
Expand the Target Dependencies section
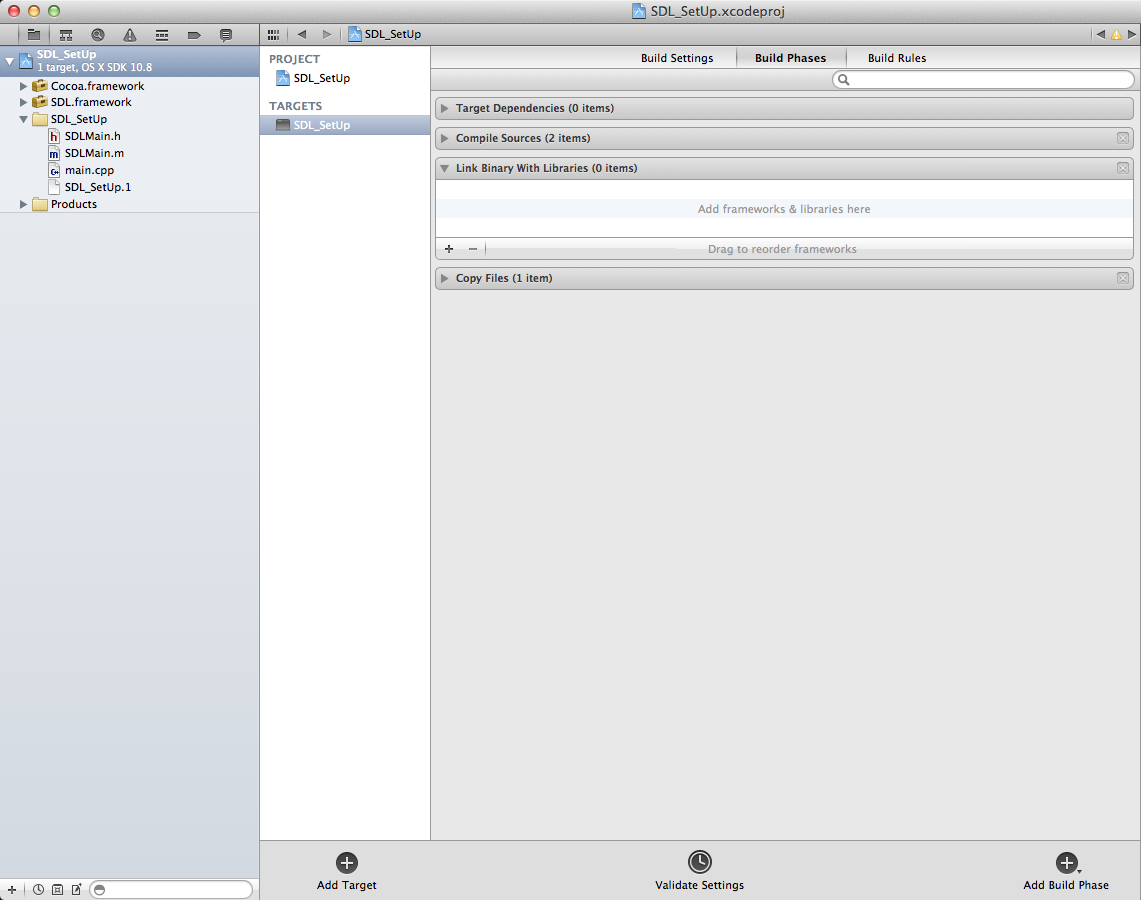click(x=445, y=108)
